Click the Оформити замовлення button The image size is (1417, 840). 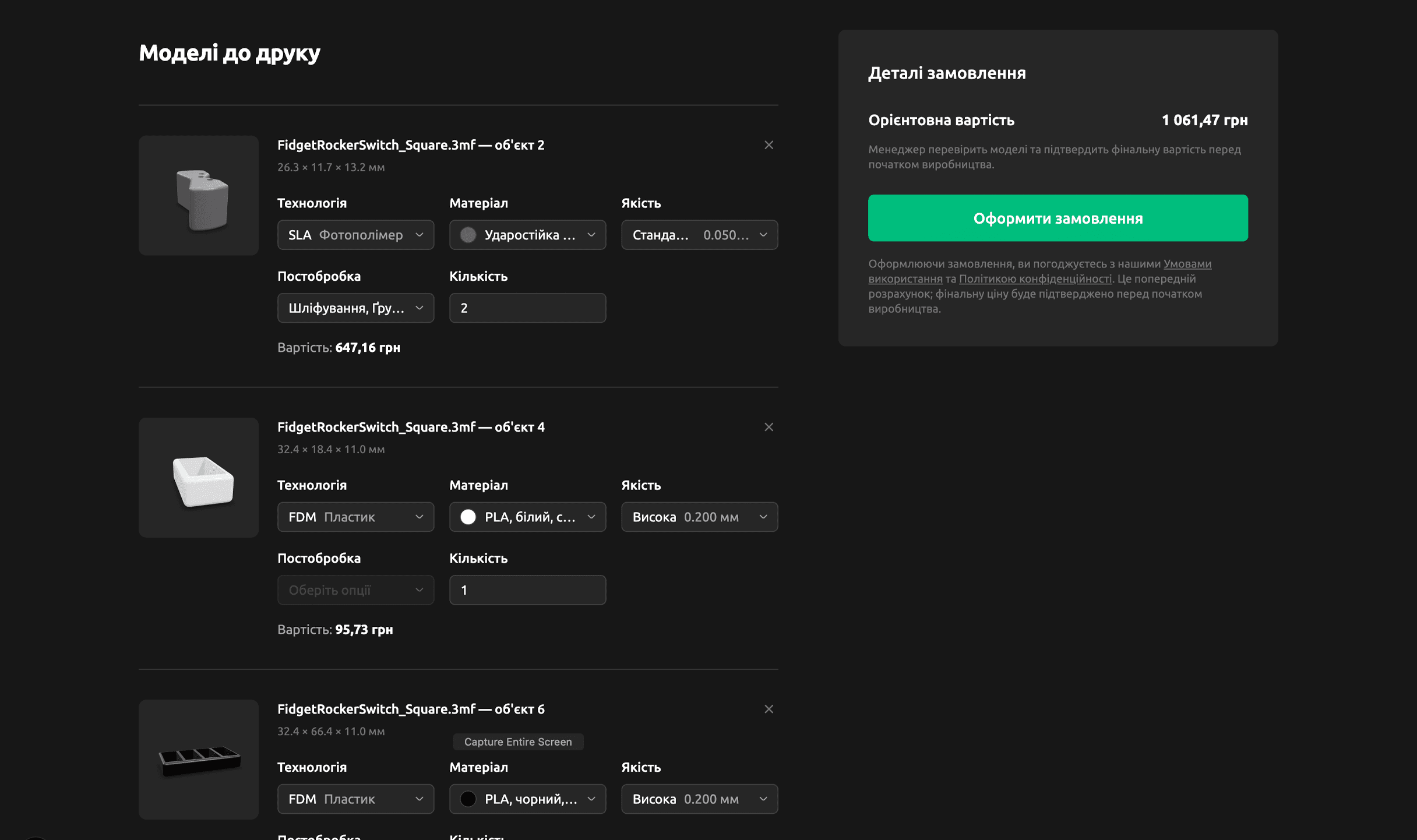point(1058,218)
